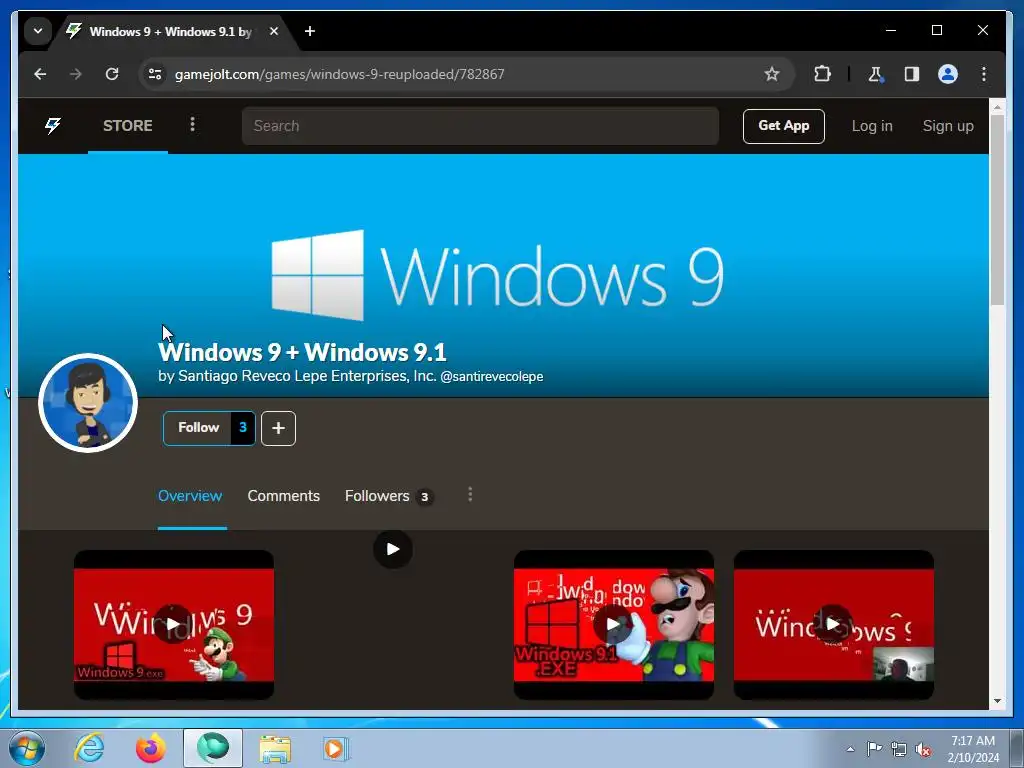This screenshot has width=1024, height=768.
Task: Click the Log in link
Action: coord(872,126)
